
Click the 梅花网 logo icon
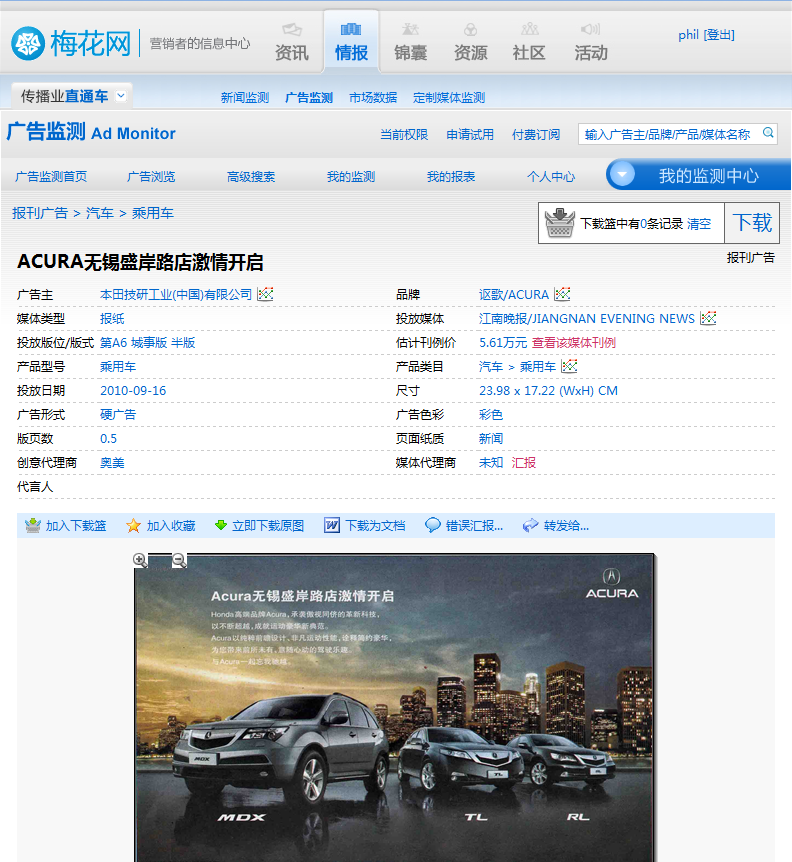point(27,43)
